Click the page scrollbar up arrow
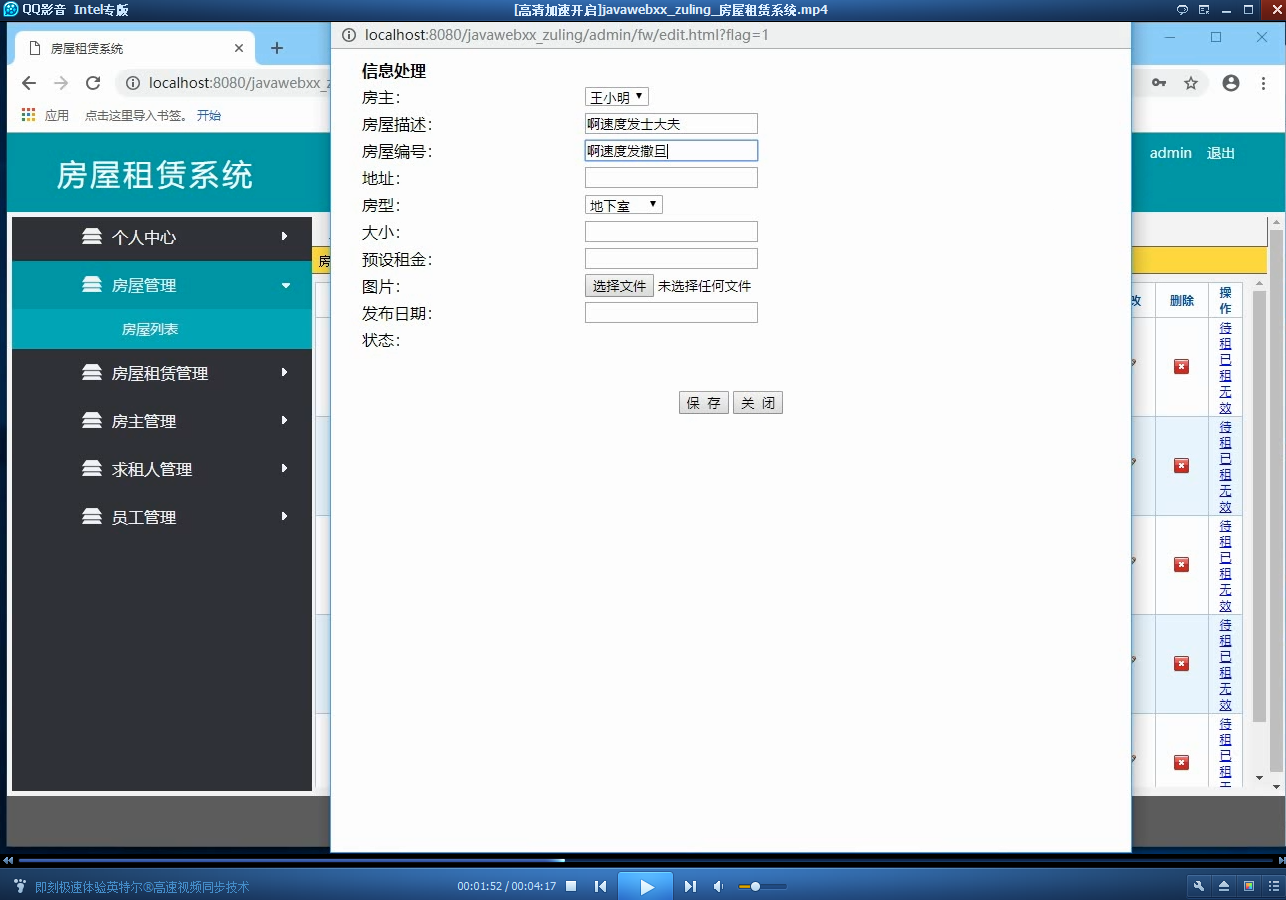The image size is (1286, 900). (1275, 223)
